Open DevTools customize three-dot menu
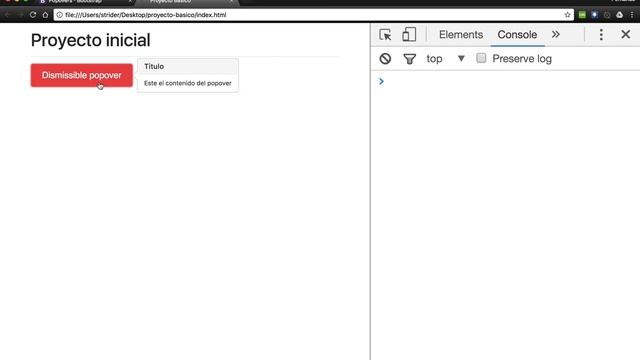This screenshot has width=640, height=360. [601, 35]
